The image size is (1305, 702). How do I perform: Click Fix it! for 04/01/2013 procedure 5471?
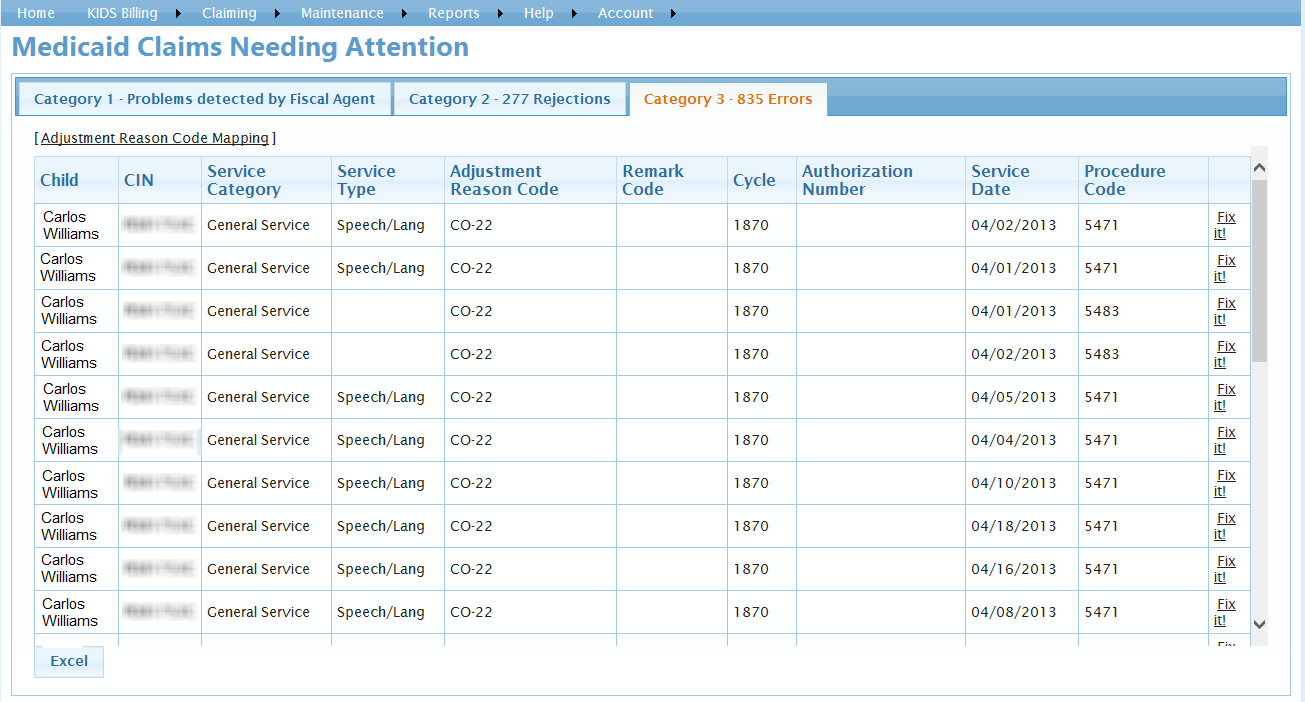point(1225,268)
